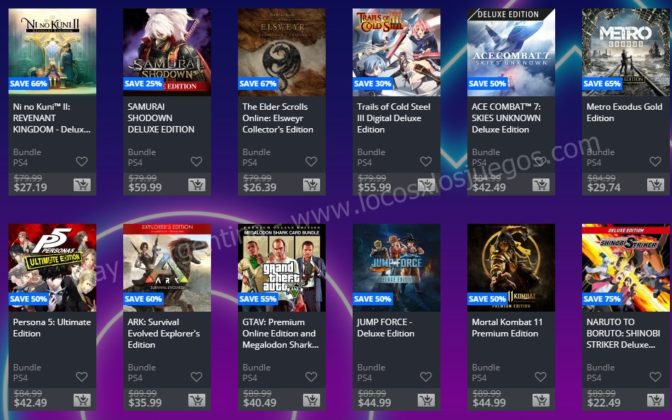Add Persona 5 Ultimate Edition to cart
The width and height of the screenshot is (672, 420).
pos(82,400)
